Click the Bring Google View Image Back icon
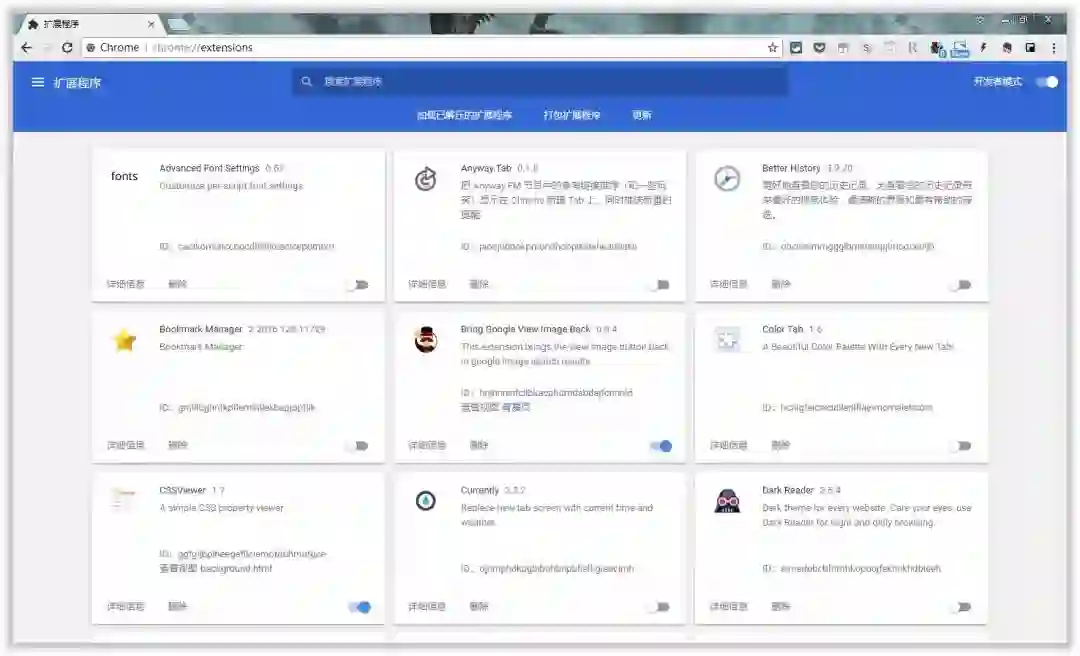This screenshot has height=656, width=1080. [426, 340]
